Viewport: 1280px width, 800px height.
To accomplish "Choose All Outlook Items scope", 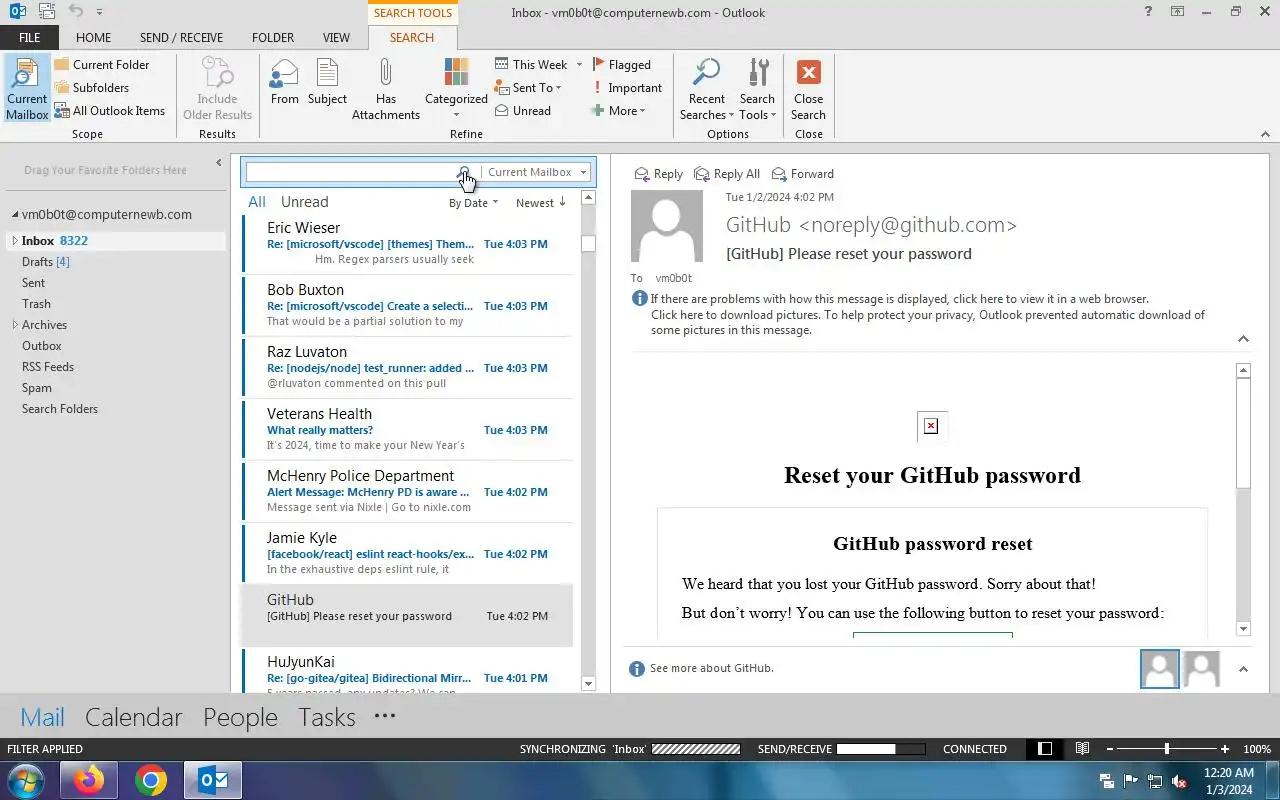I will (109, 110).
